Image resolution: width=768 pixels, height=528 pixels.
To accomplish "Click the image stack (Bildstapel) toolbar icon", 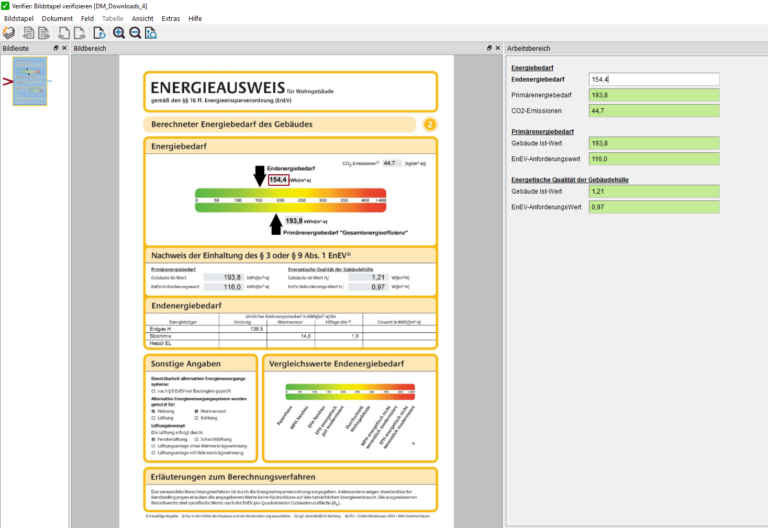I will click(x=9, y=33).
